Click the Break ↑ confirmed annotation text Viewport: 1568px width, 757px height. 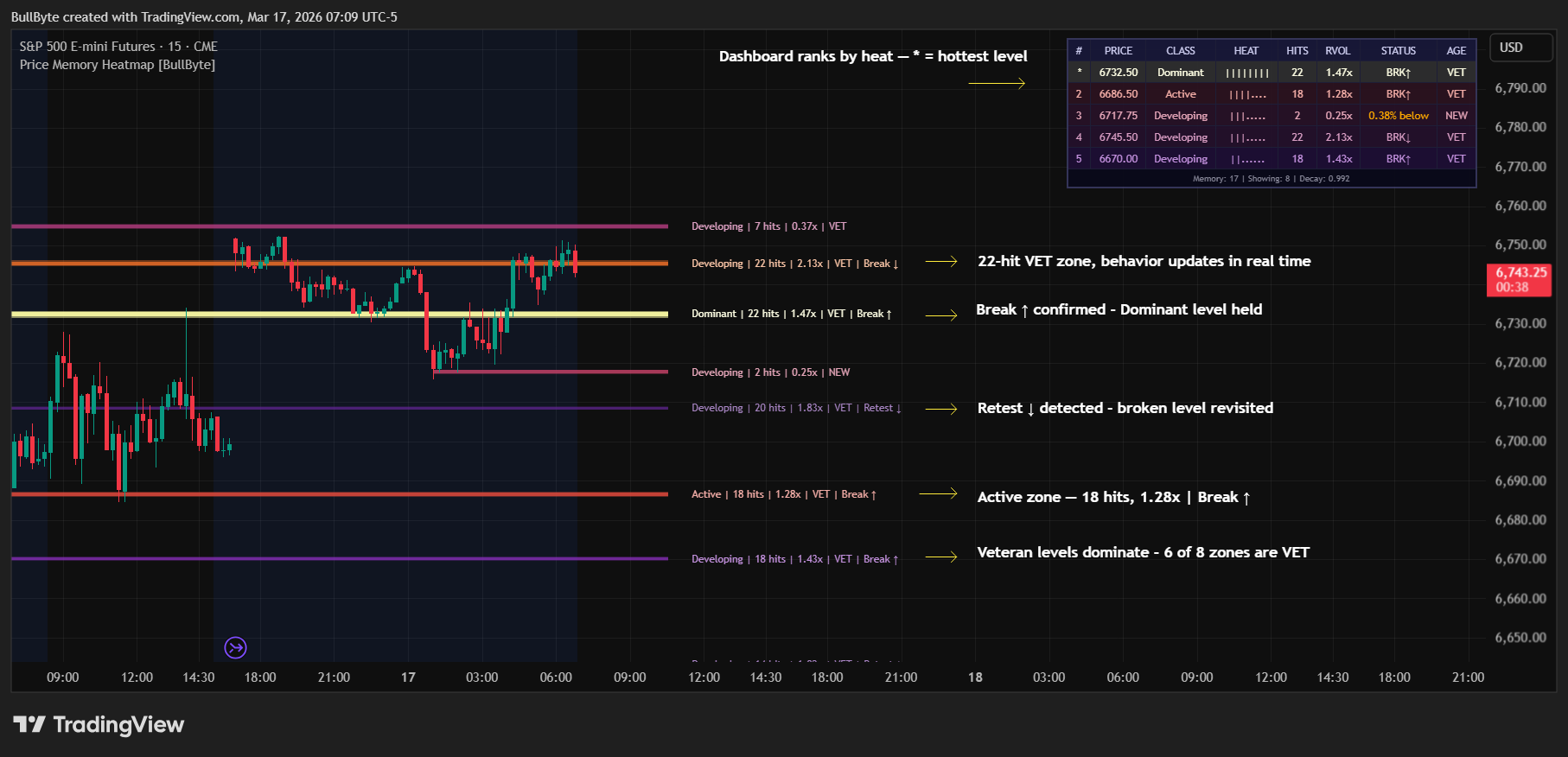pyautogui.click(x=1119, y=309)
